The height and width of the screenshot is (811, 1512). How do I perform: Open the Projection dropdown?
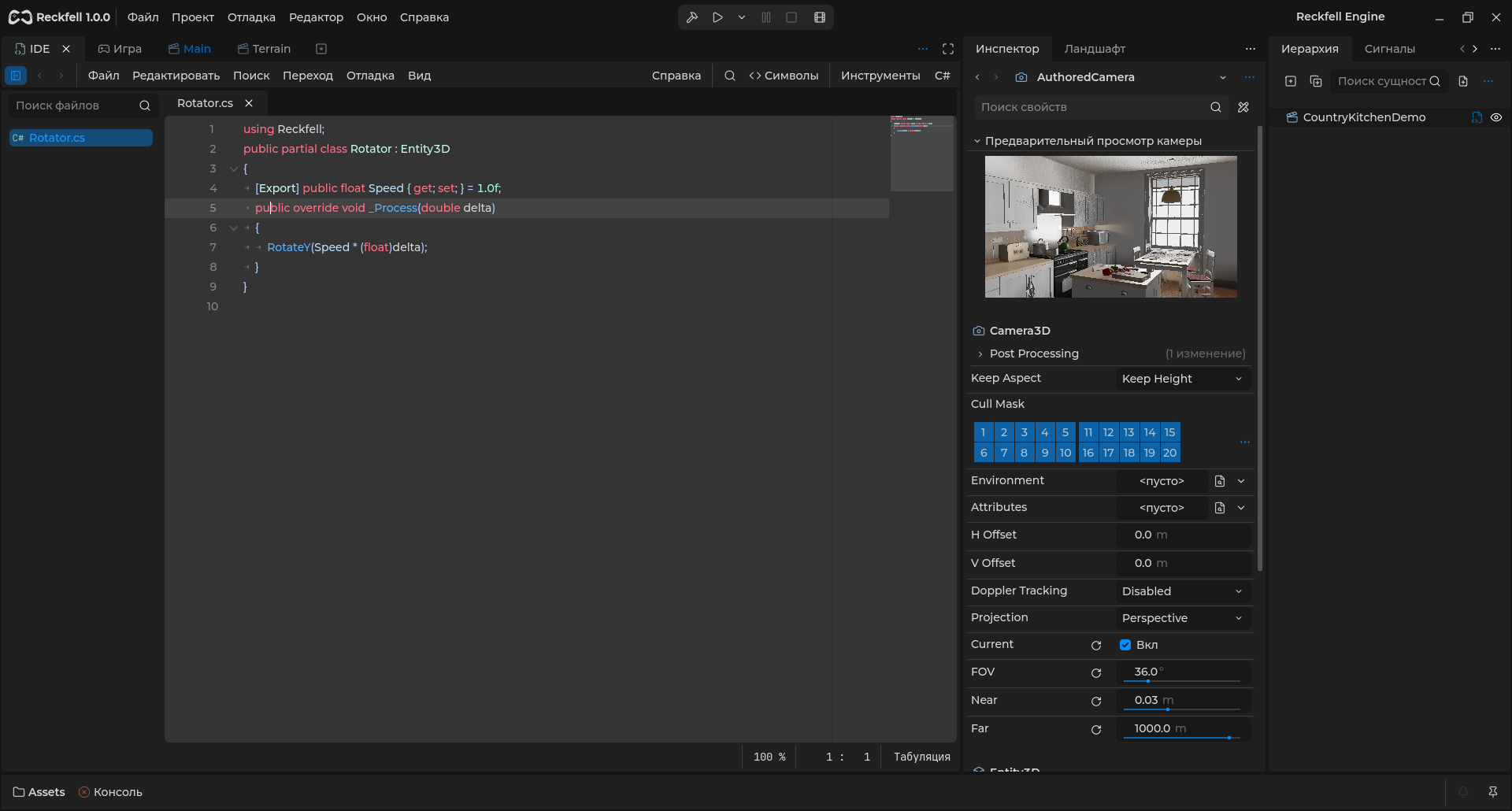[x=1183, y=618]
